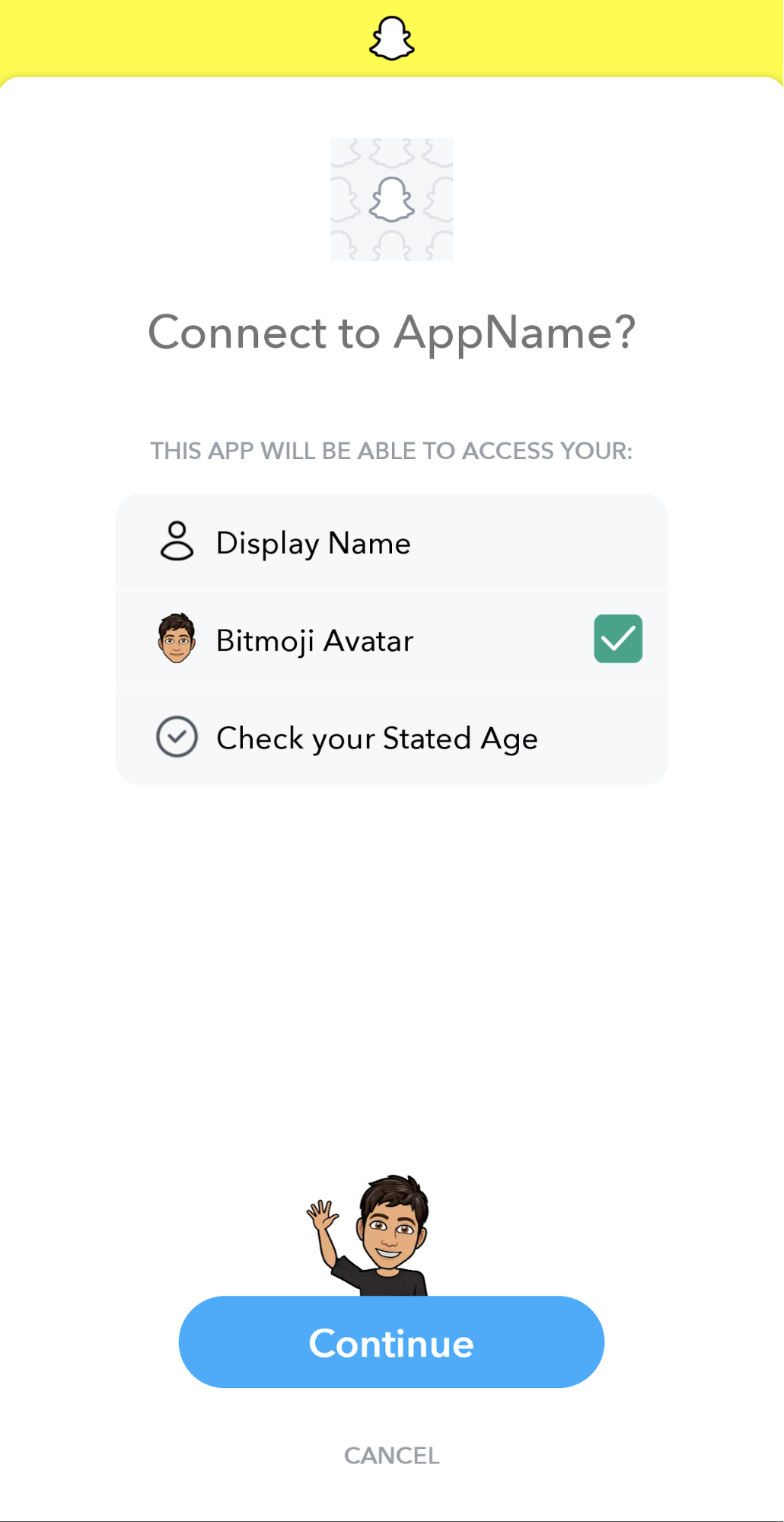The image size is (784, 1522).
Task: Tap the word AppName in the heading
Action: coord(502,333)
